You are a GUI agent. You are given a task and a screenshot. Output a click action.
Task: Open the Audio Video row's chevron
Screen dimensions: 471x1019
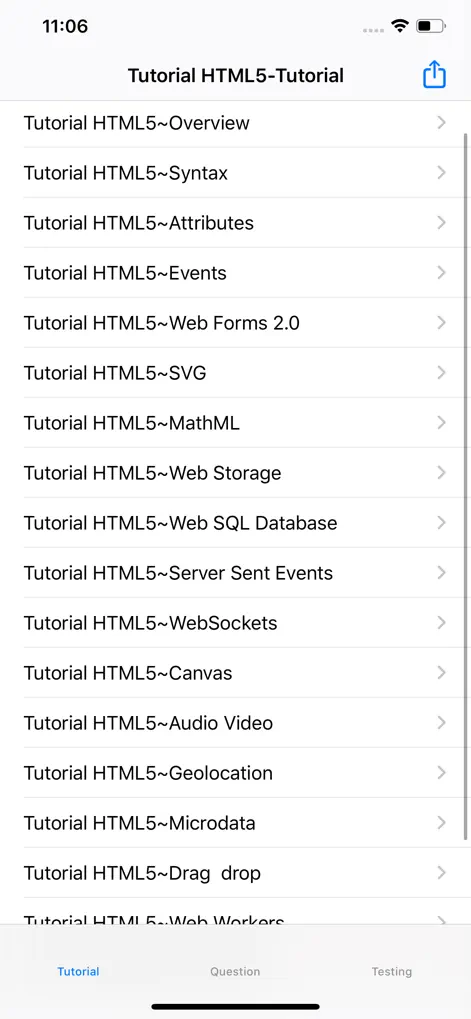coord(442,723)
